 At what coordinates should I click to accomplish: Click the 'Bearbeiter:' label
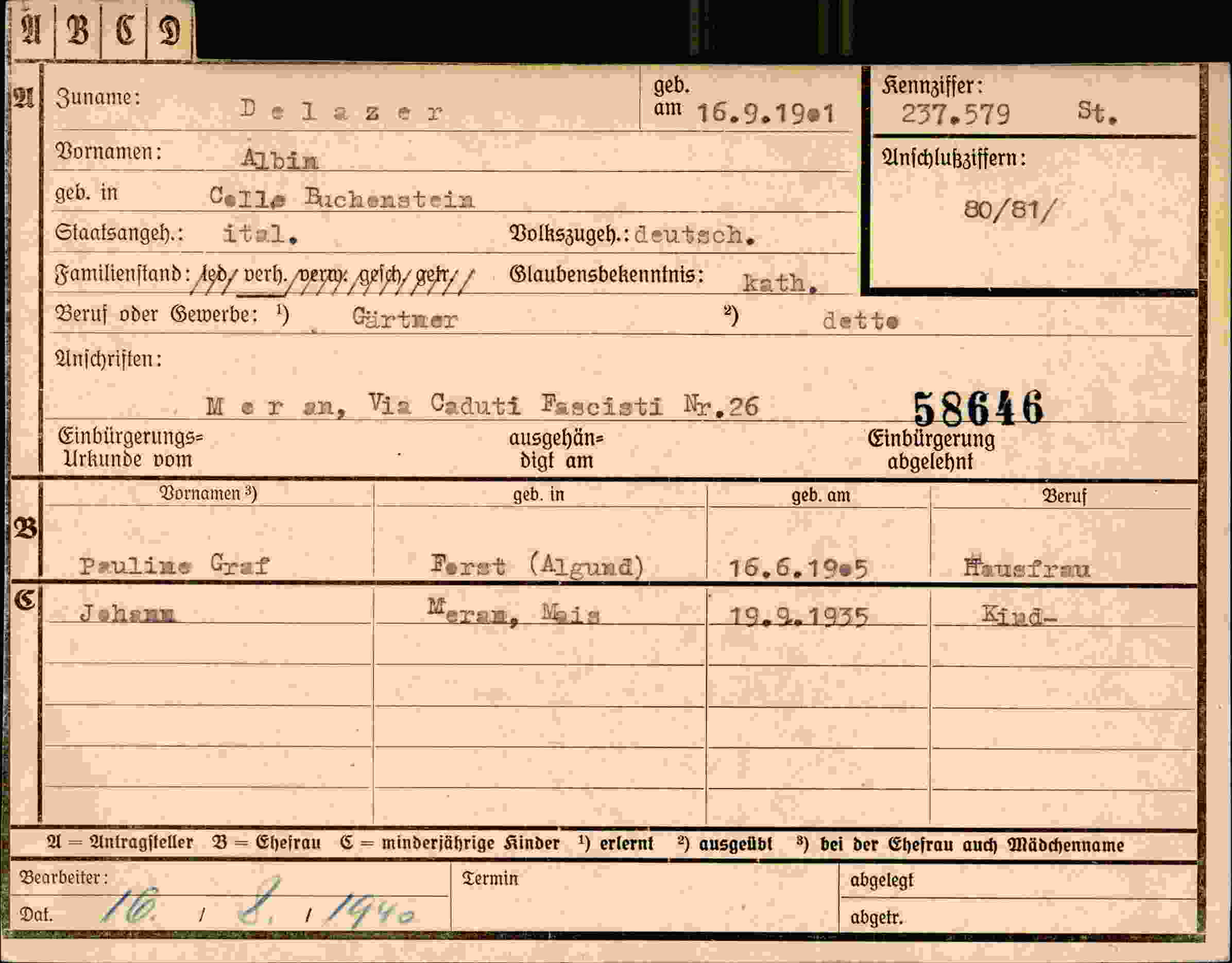pos(64,877)
